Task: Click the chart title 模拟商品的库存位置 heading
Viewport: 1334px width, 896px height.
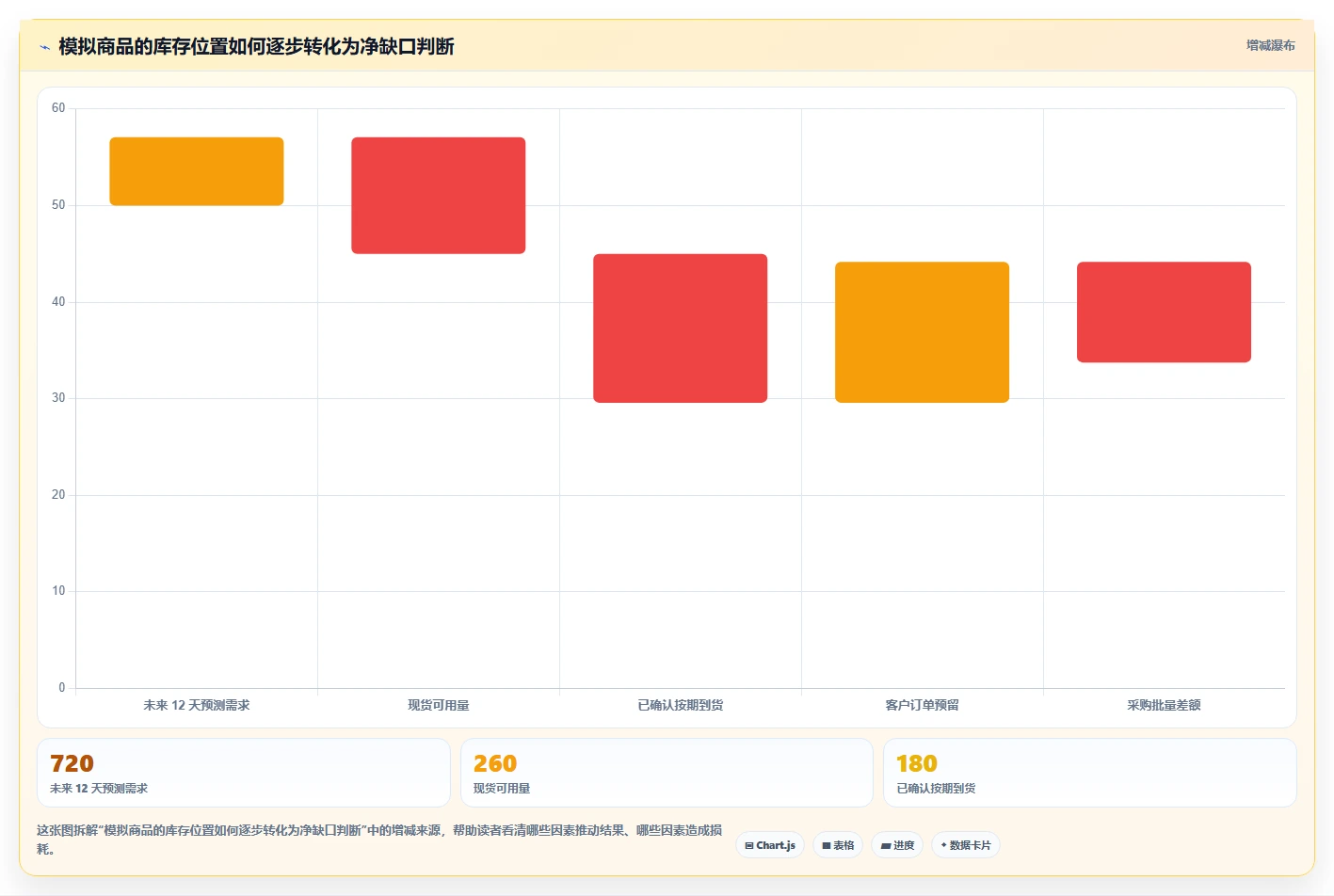Action: coord(256,46)
